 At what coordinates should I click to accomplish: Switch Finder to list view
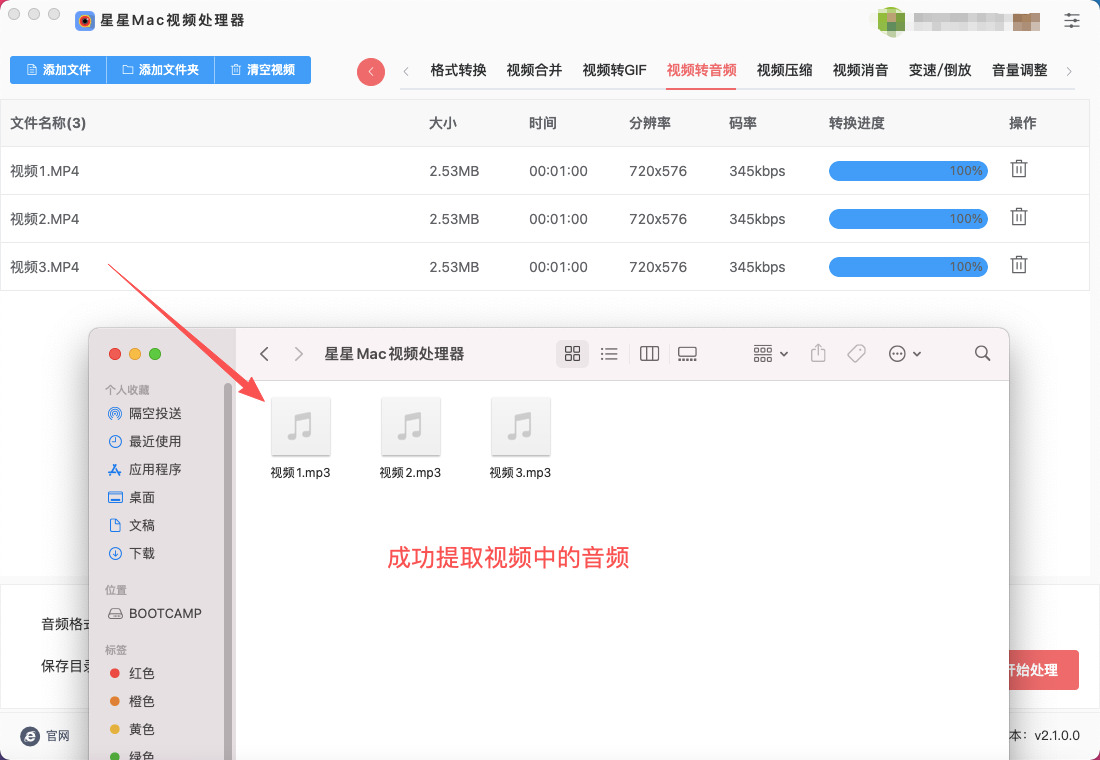[x=609, y=353]
